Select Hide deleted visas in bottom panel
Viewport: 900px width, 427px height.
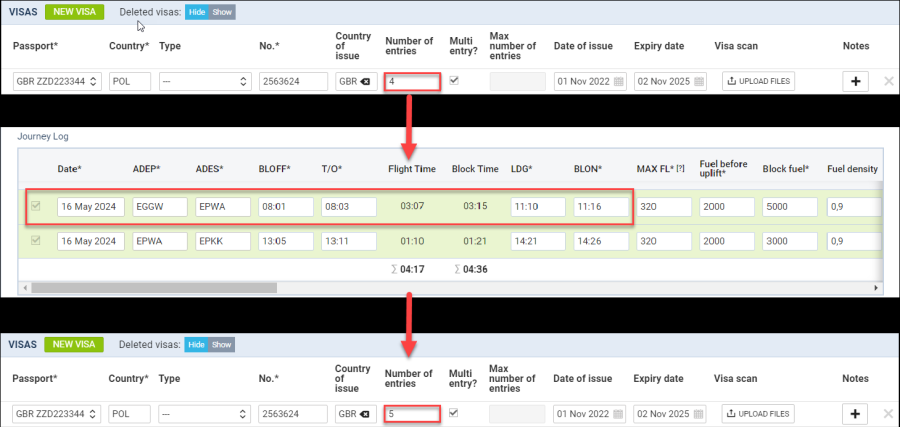(196, 344)
